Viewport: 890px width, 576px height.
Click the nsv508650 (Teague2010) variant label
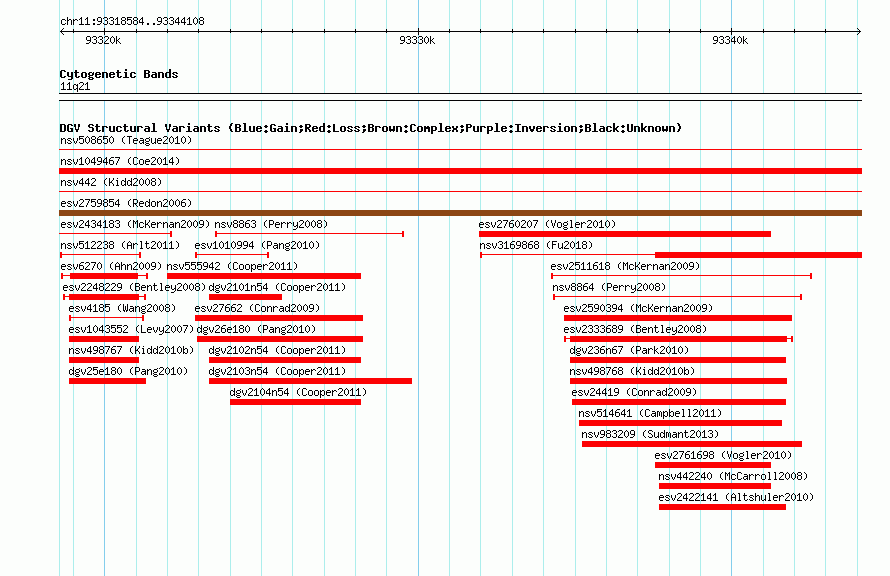[x=126, y=140]
